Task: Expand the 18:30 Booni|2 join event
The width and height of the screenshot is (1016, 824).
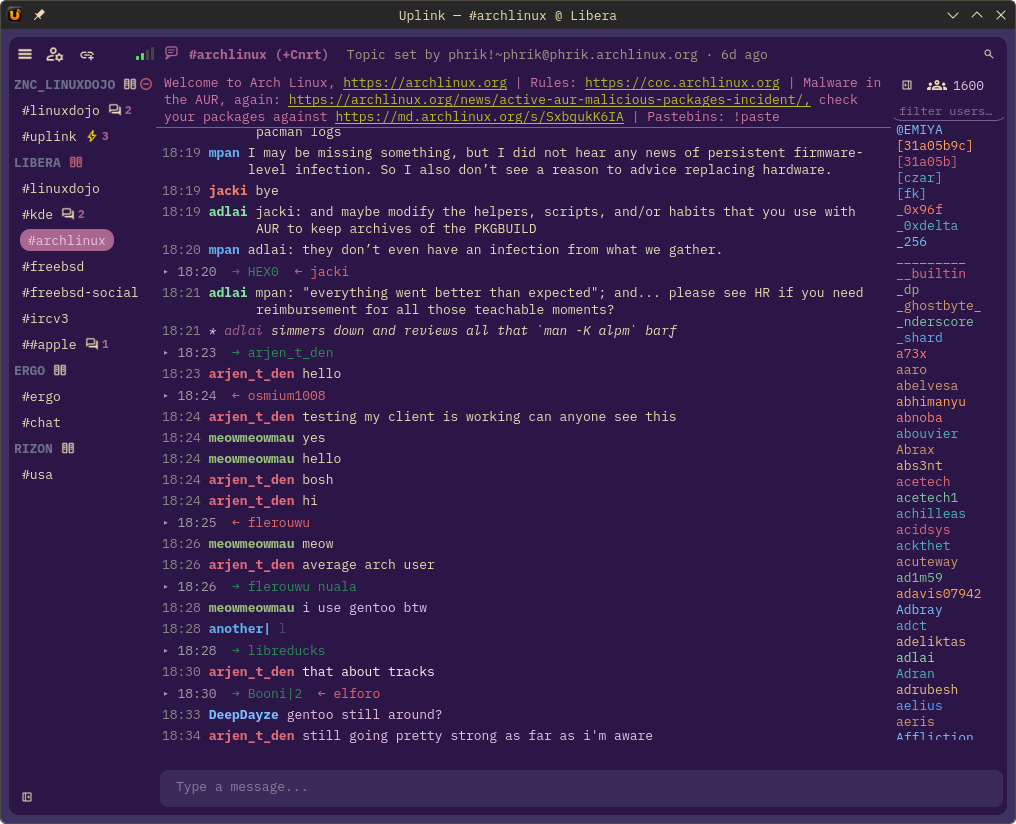Action: pos(166,694)
